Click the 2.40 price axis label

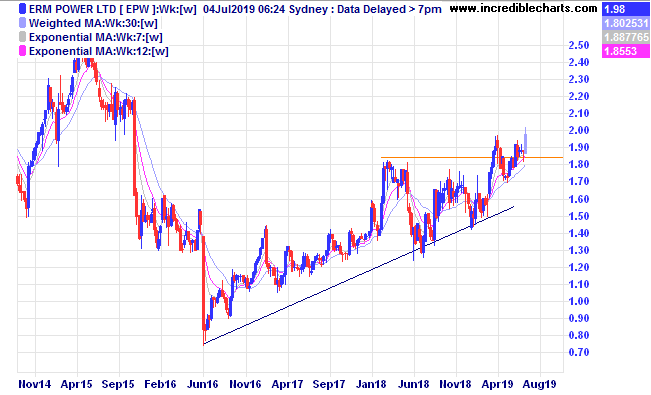tap(579, 62)
